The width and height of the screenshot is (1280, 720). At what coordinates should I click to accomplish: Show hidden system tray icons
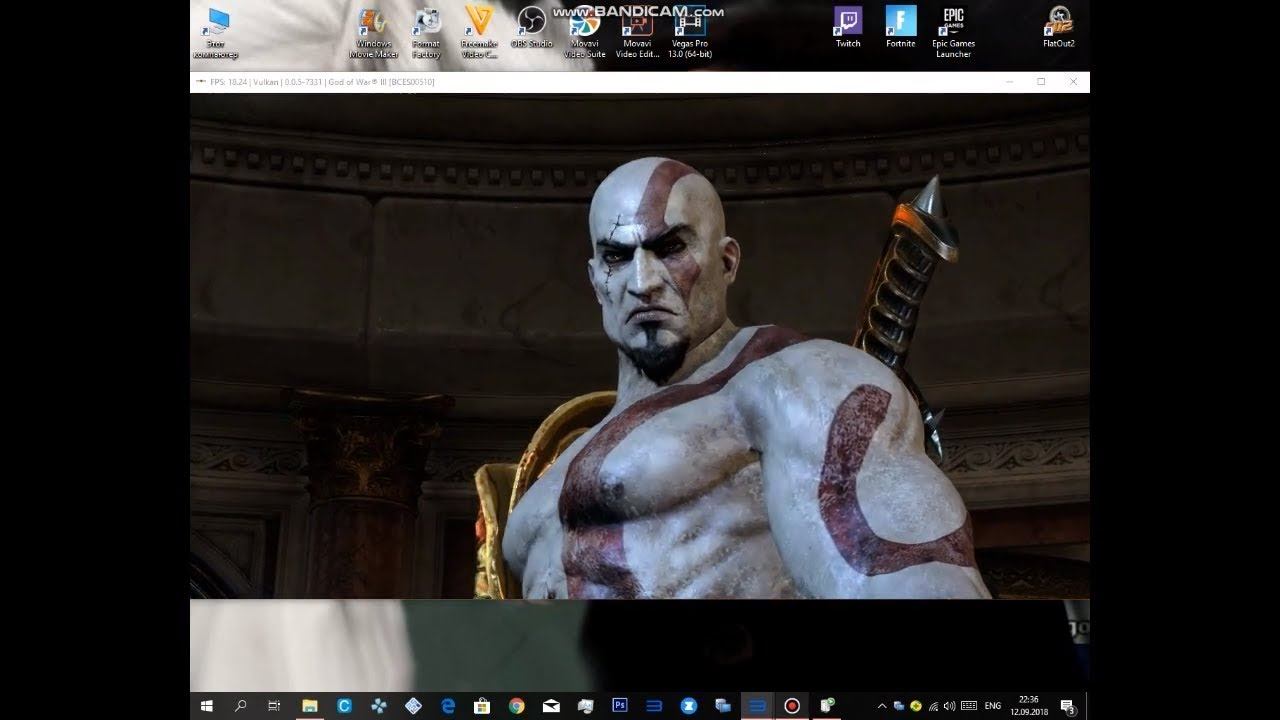pos(883,706)
